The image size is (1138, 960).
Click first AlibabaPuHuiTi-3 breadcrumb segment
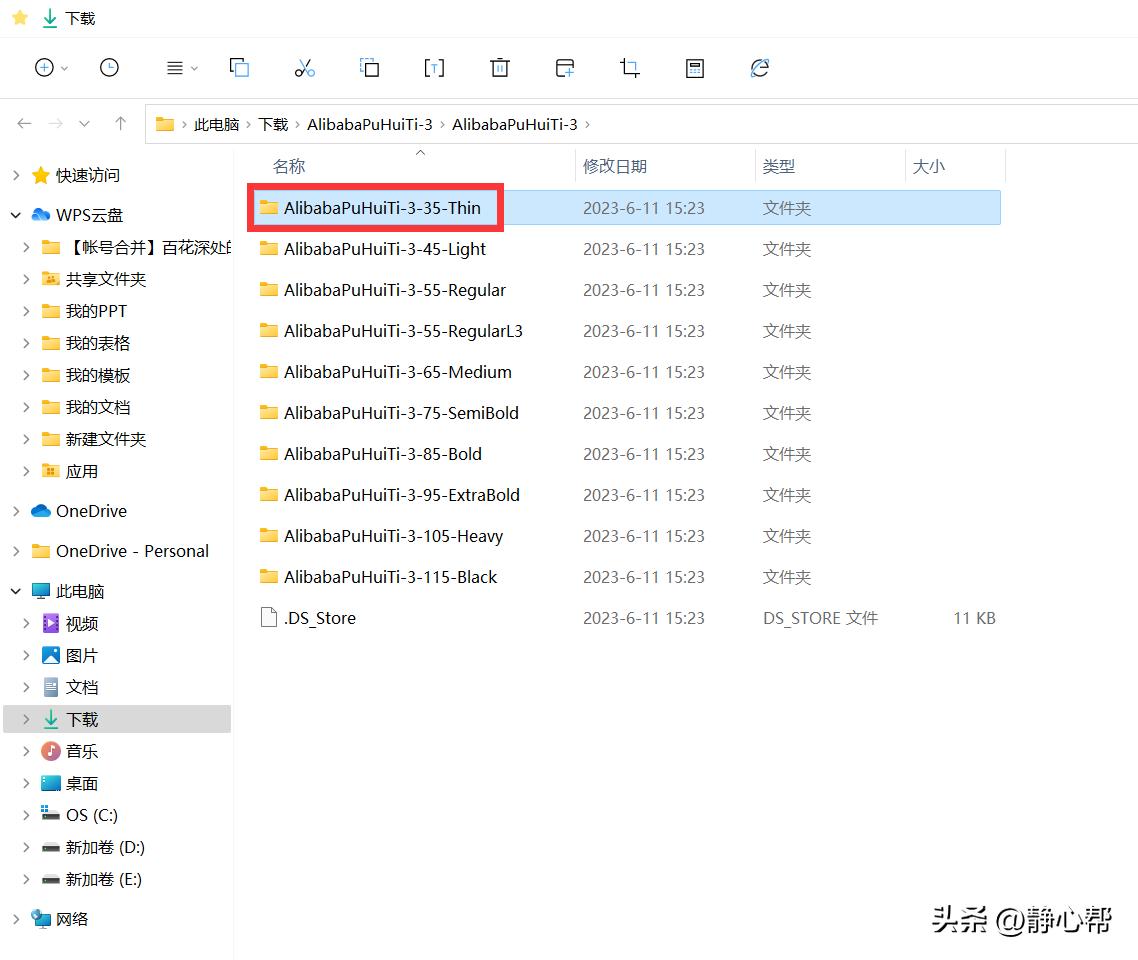369,125
